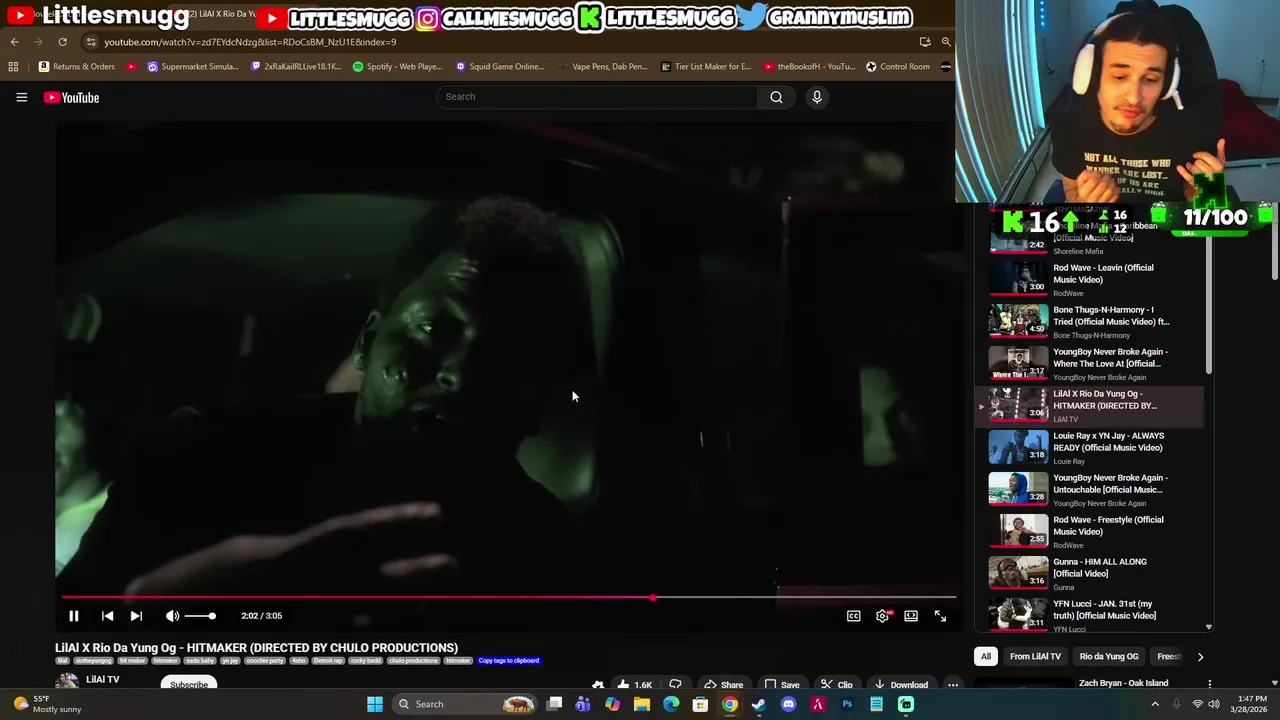Open the player settings gear menu
The image size is (1280, 720).
(x=882, y=616)
